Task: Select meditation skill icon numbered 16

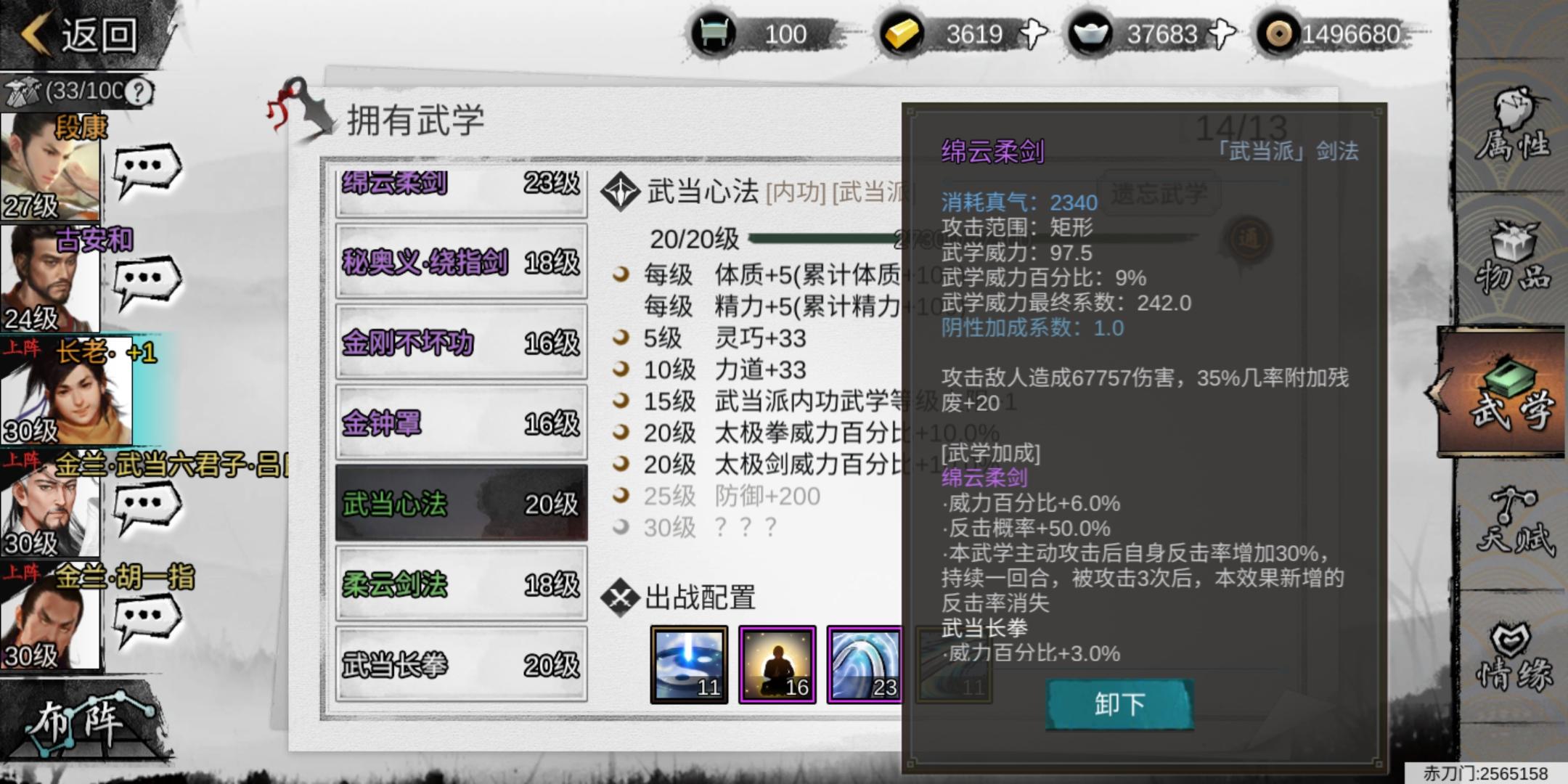Action: tap(777, 665)
